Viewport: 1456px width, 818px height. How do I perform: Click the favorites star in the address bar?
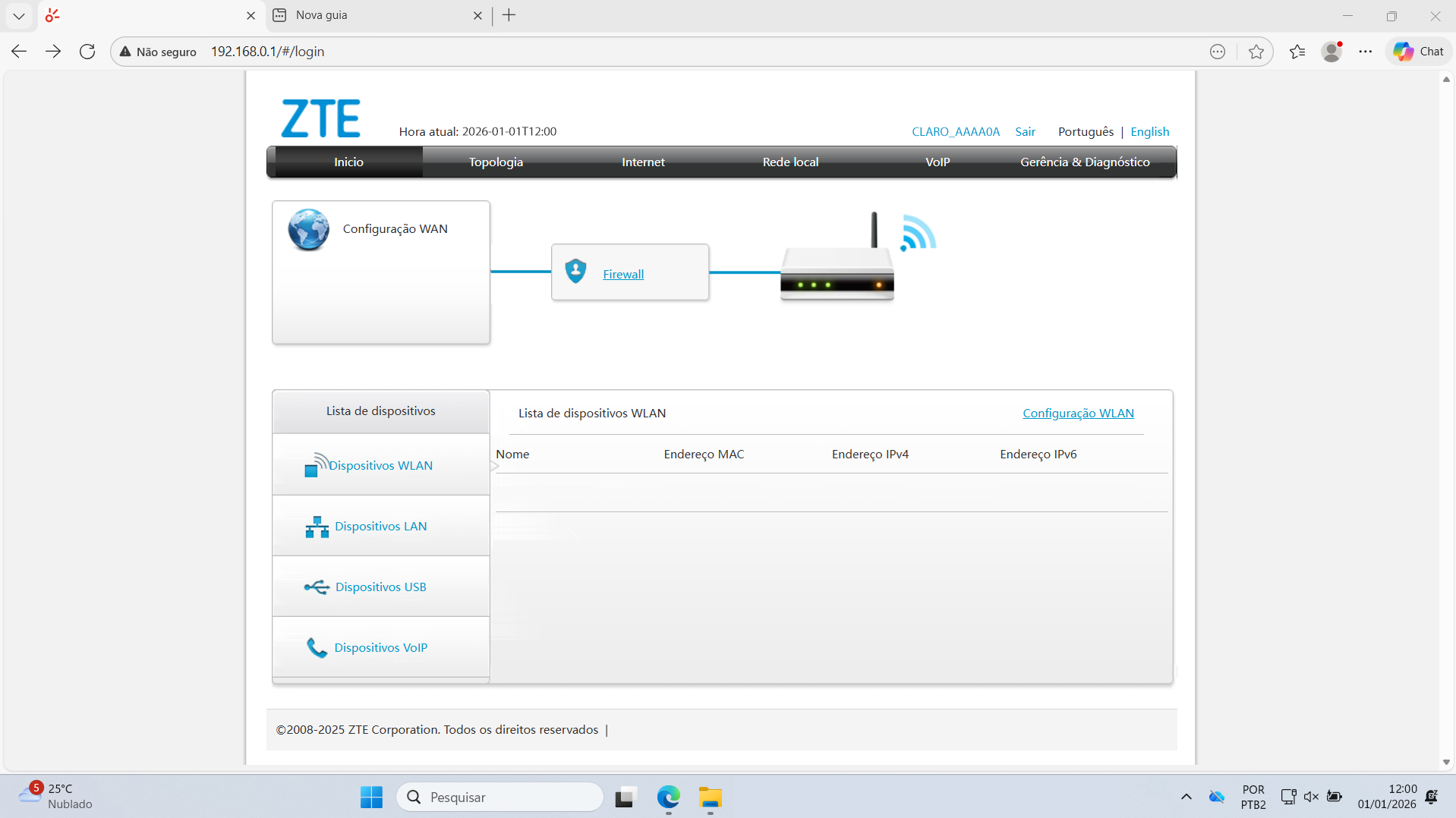1256,51
